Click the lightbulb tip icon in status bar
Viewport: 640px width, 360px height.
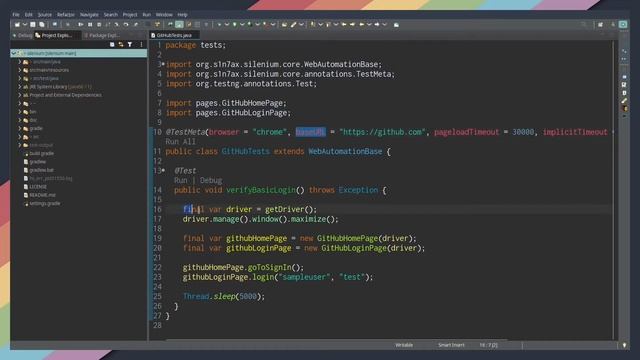point(624,345)
